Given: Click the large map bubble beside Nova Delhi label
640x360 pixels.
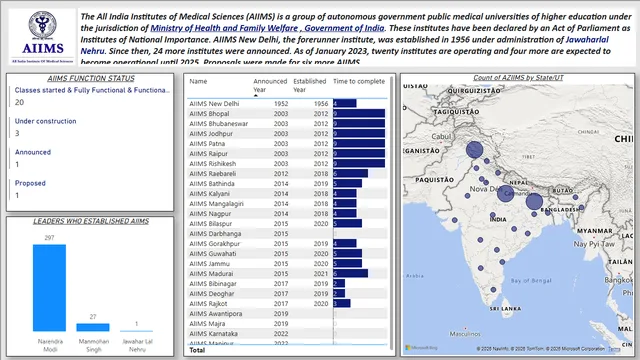Looking at the screenshot, I should point(505,193).
